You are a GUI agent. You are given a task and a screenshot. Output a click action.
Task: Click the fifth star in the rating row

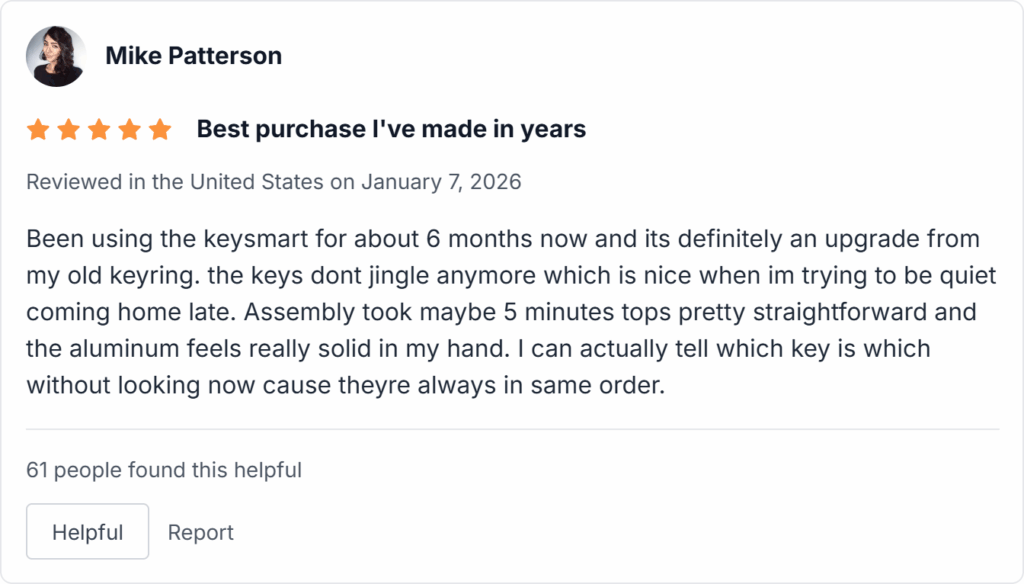coord(161,128)
